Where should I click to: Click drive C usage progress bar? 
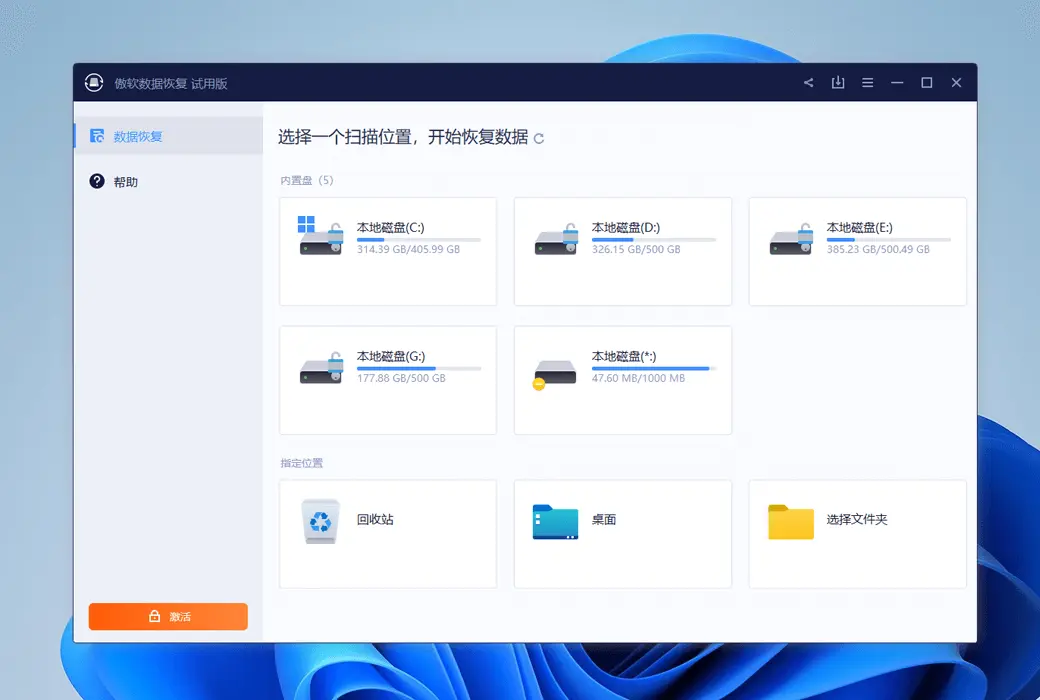tap(419, 240)
